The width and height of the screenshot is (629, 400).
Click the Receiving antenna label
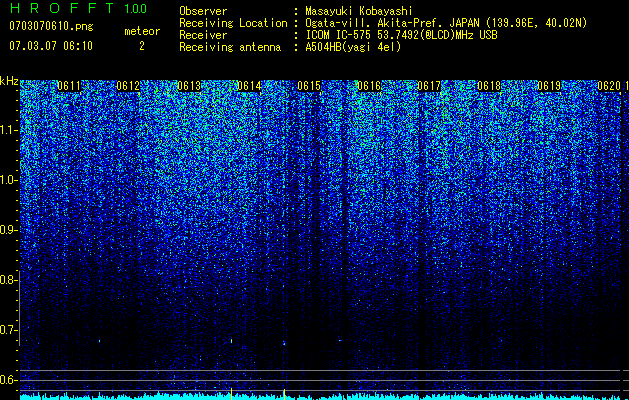coord(230,47)
